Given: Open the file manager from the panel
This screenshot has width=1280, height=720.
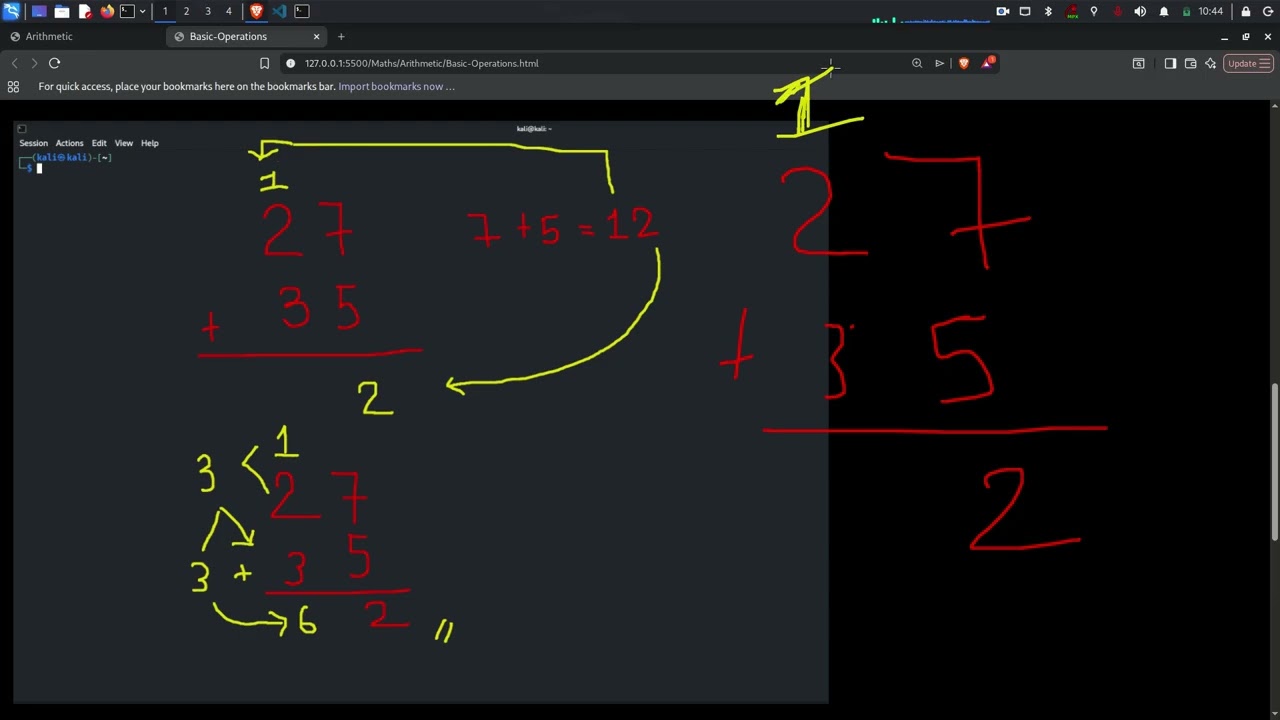Looking at the screenshot, I should tap(62, 11).
